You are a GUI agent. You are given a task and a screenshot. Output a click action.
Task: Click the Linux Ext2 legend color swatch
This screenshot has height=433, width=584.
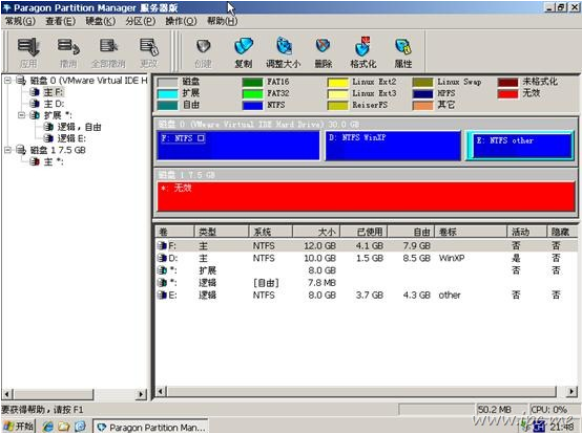pos(337,82)
